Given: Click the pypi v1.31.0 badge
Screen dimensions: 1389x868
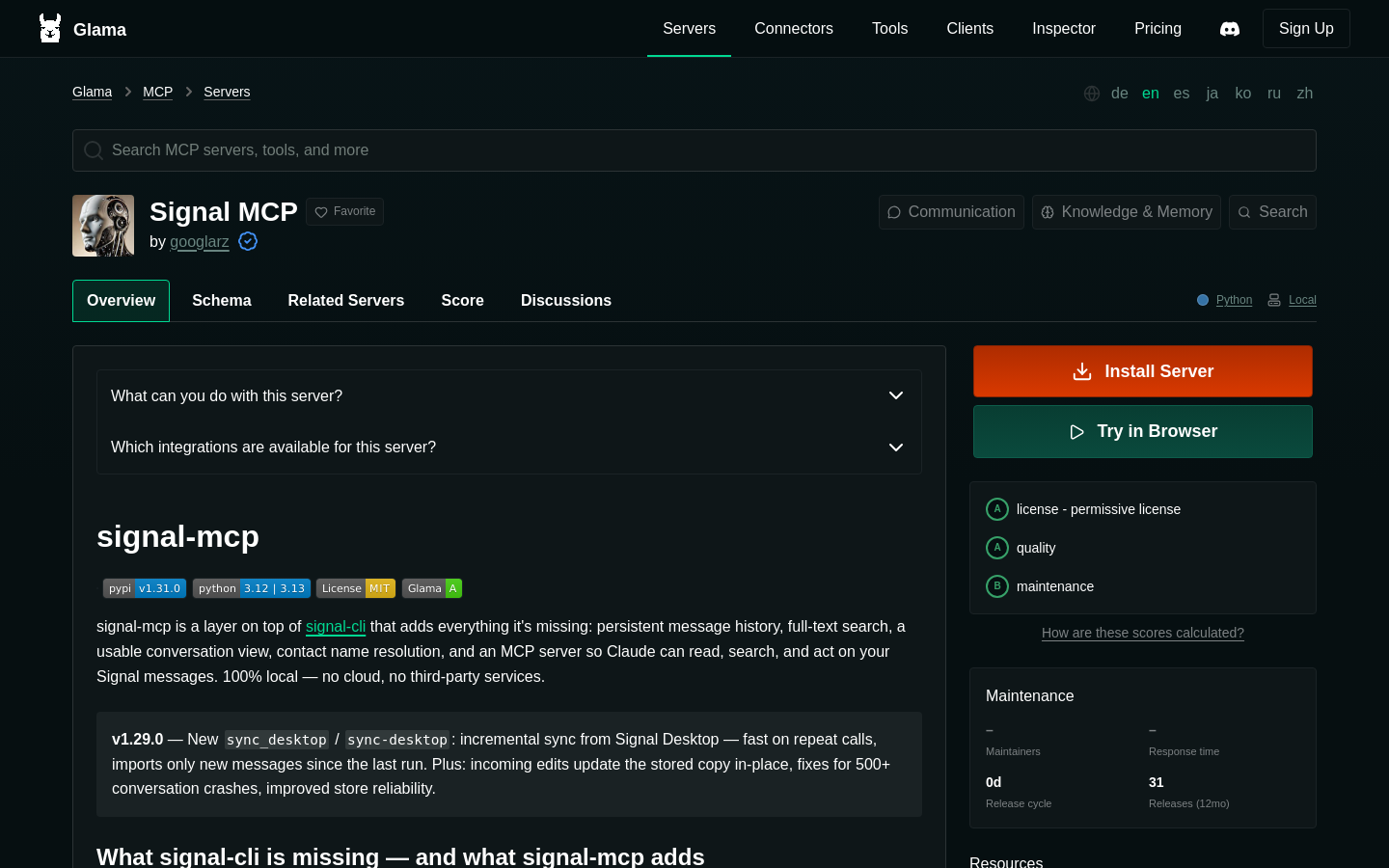Looking at the screenshot, I should tap(145, 588).
